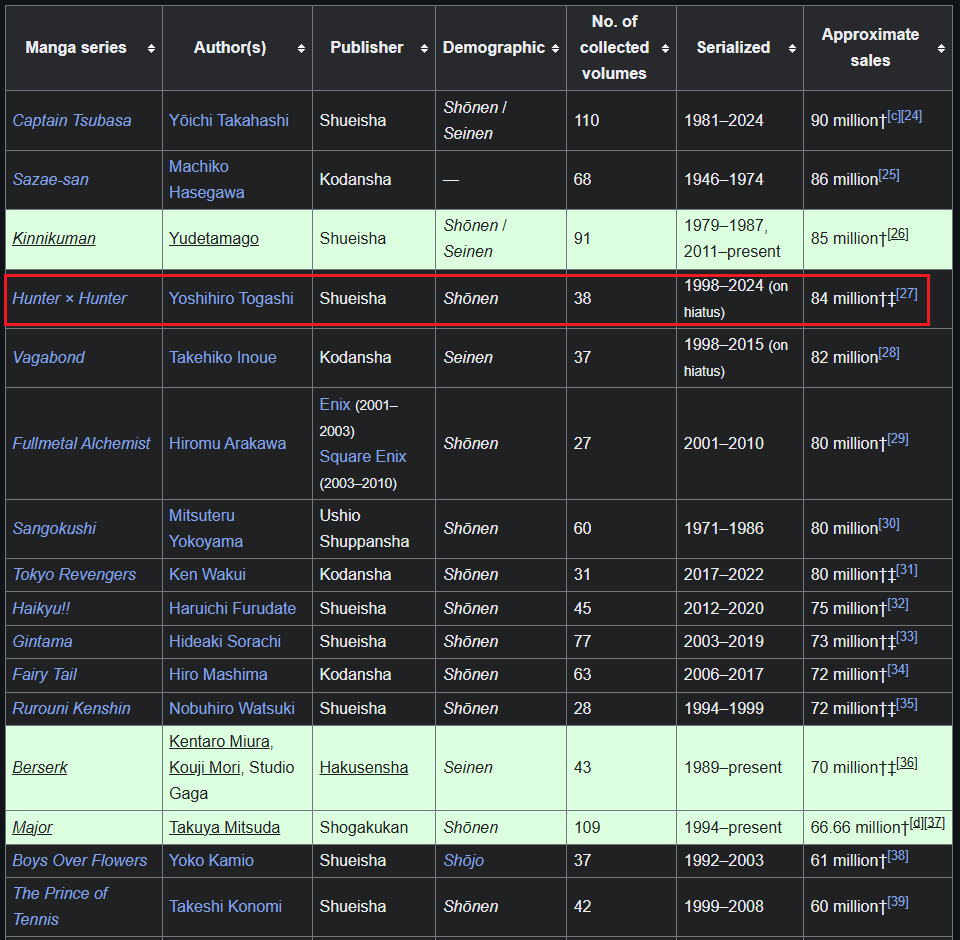Open Yoshihiro Togashi author page

231,298
